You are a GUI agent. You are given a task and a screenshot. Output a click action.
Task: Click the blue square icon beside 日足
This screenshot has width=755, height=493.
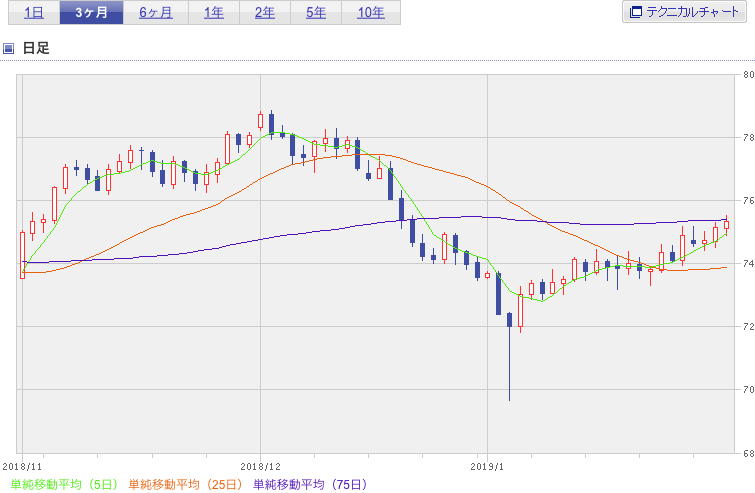9,48
